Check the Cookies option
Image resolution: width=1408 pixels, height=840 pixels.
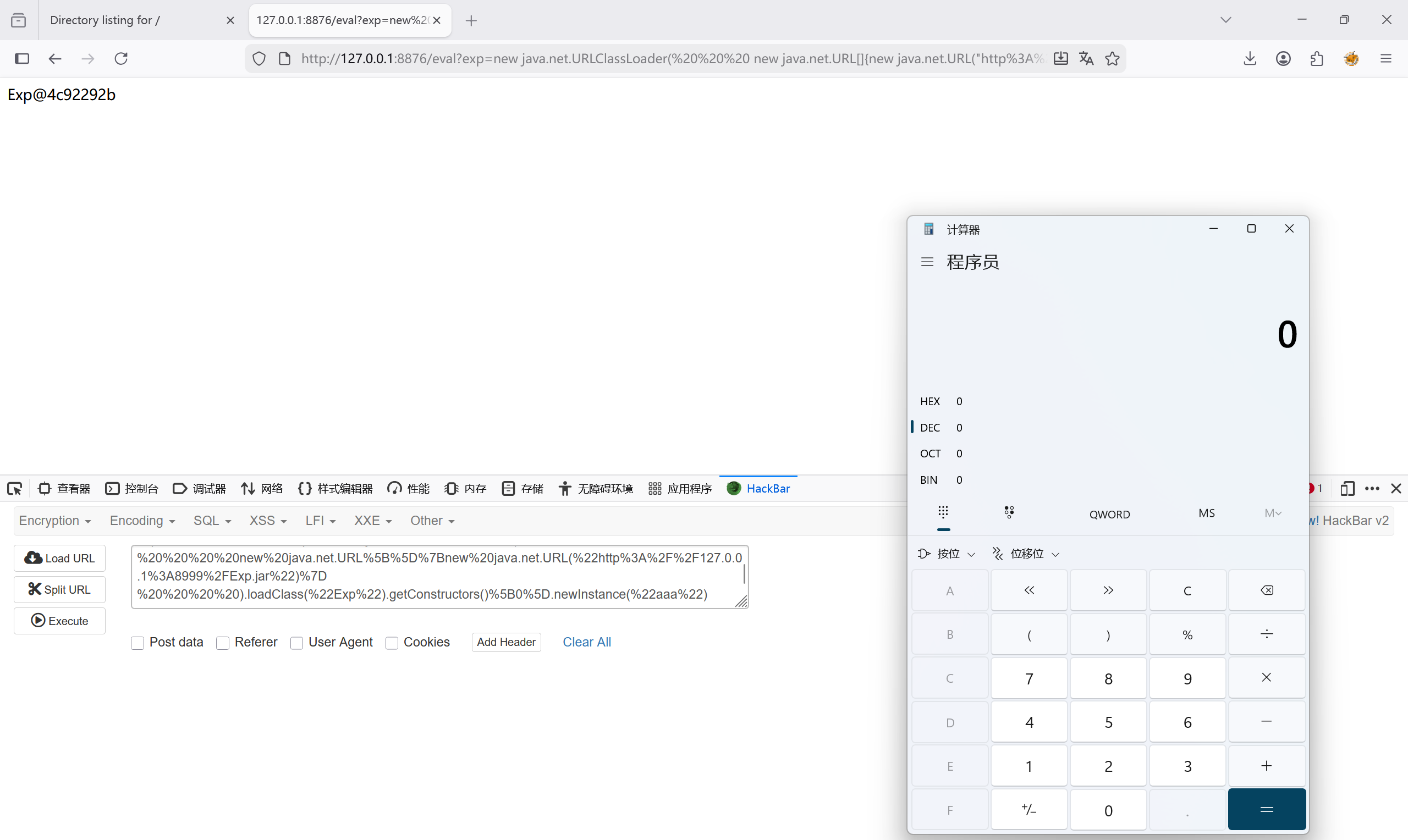[x=392, y=643]
